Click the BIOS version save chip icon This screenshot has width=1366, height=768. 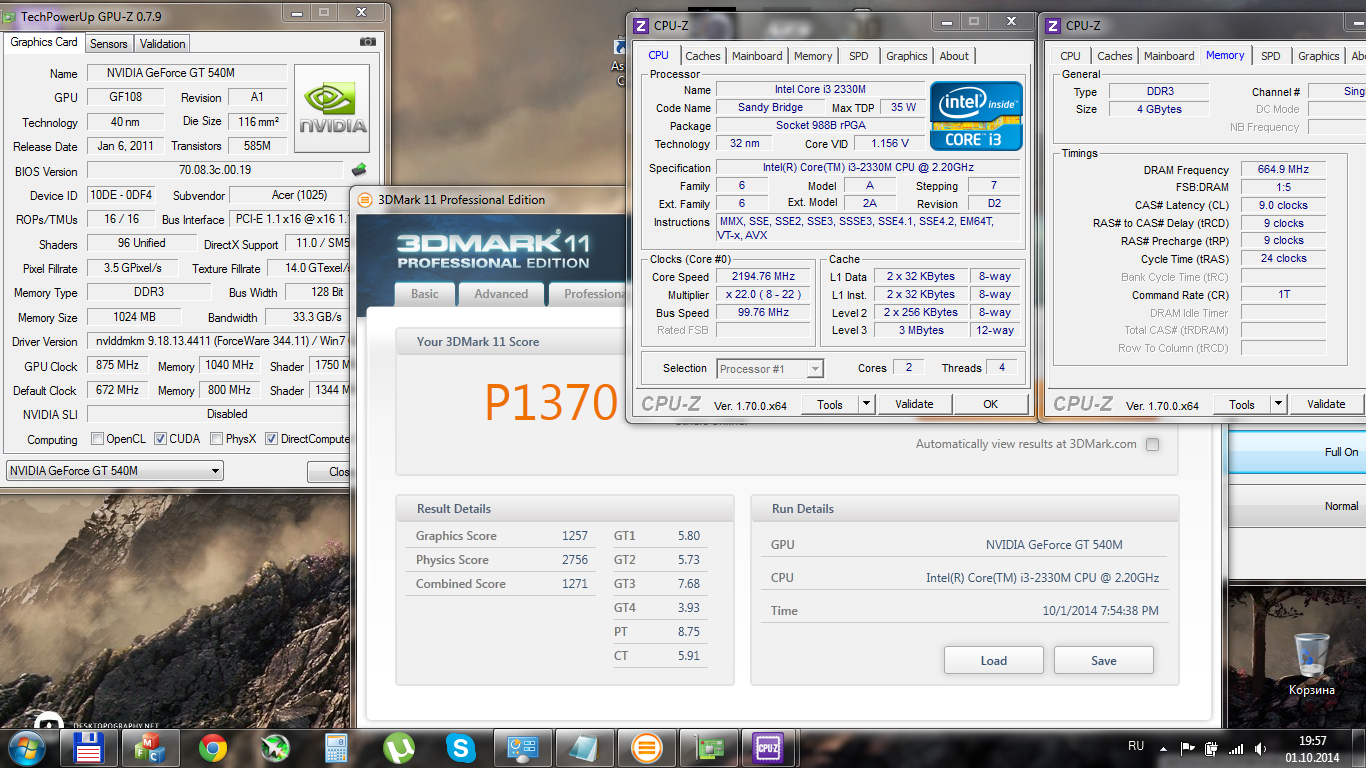(359, 170)
